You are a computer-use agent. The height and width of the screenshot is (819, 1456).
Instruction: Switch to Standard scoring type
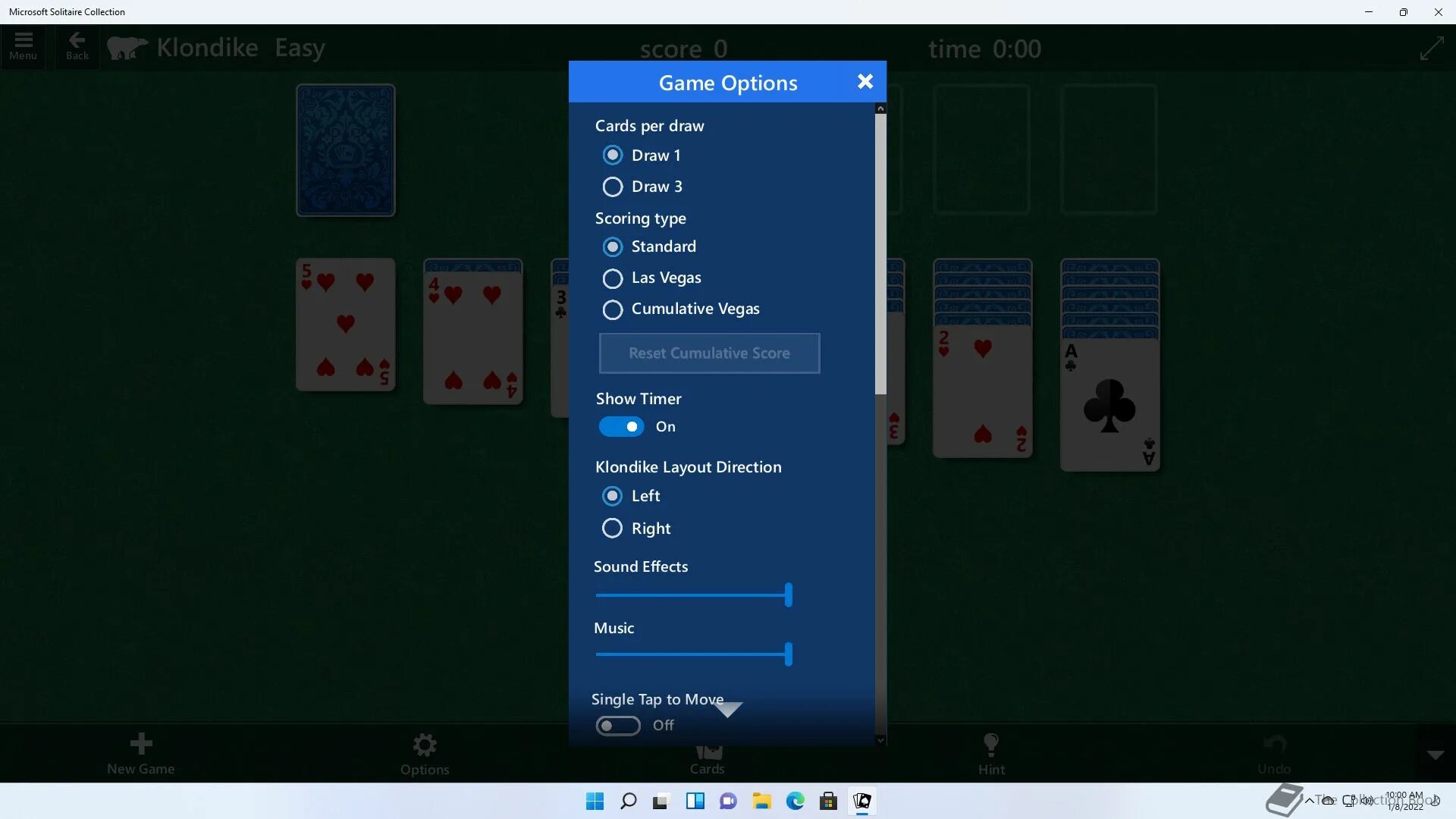pos(611,246)
